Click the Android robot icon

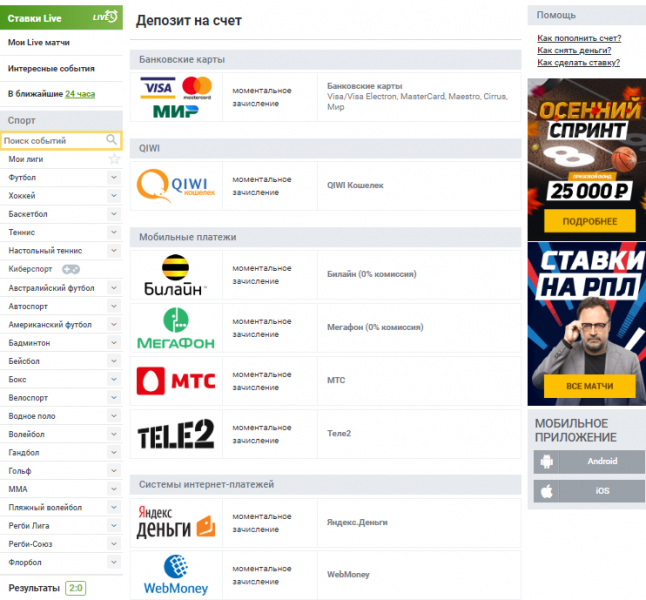click(x=546, y=462)
